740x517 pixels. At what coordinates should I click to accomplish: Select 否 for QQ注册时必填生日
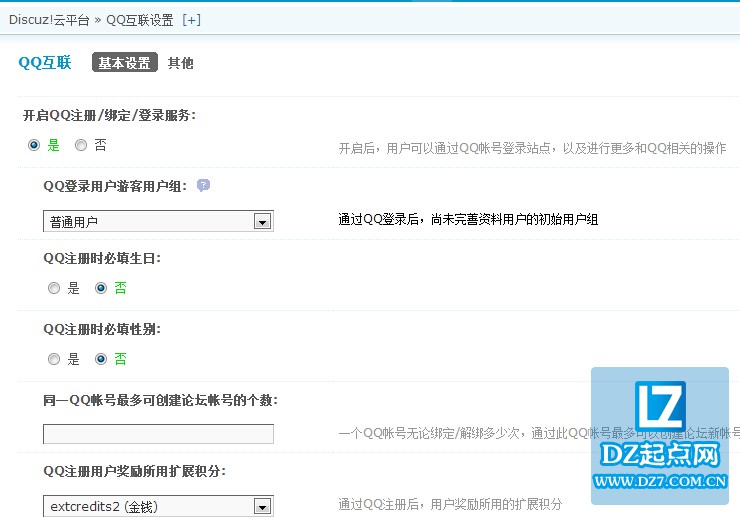tap(101, 288)
